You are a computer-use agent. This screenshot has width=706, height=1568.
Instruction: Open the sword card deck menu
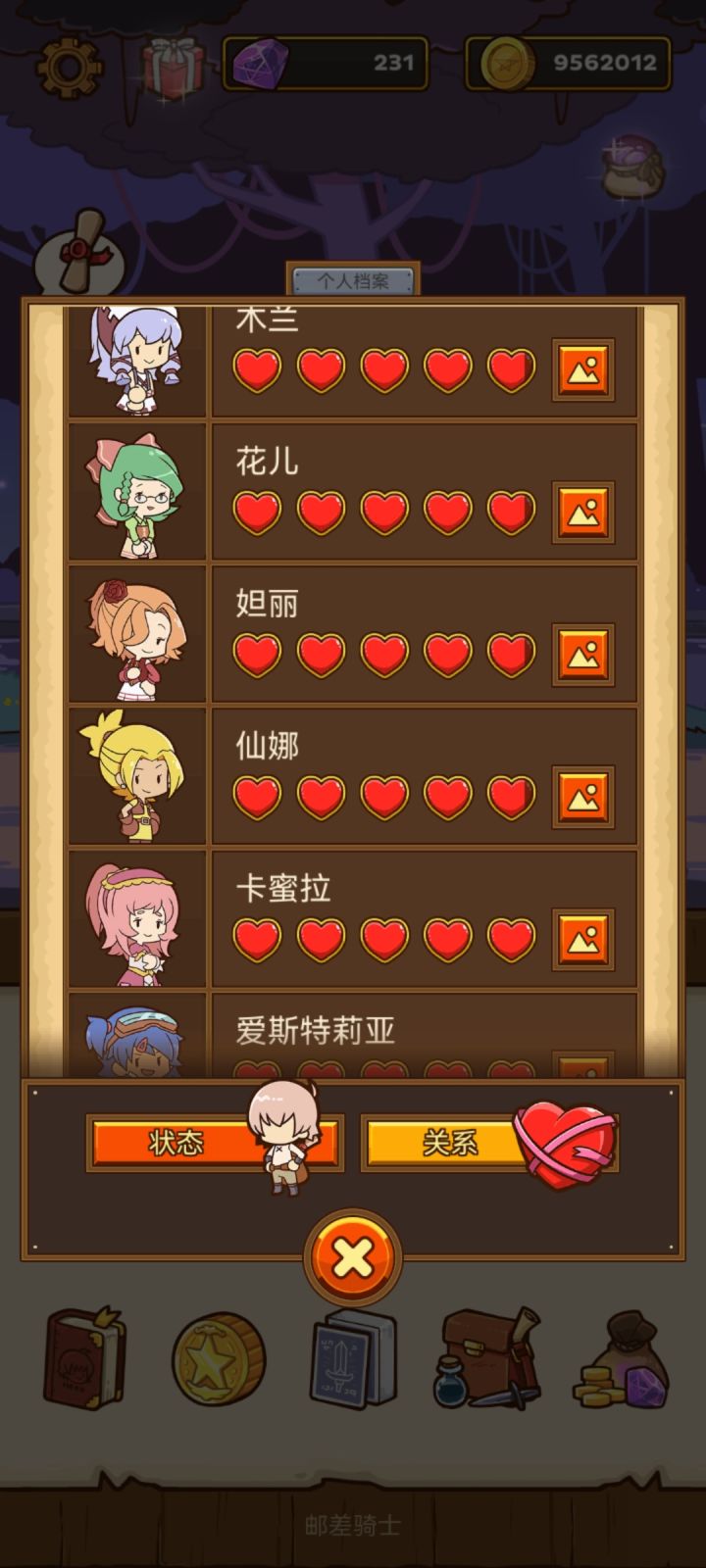[353, 1358]
